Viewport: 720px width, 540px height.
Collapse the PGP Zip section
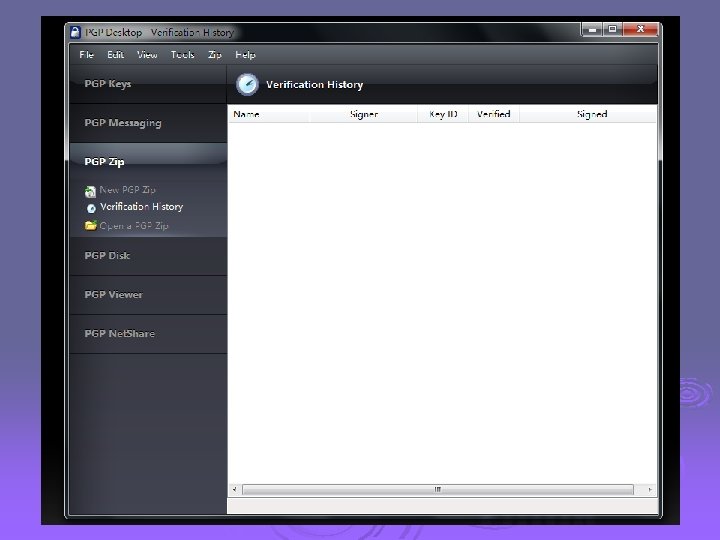(148, 162)
